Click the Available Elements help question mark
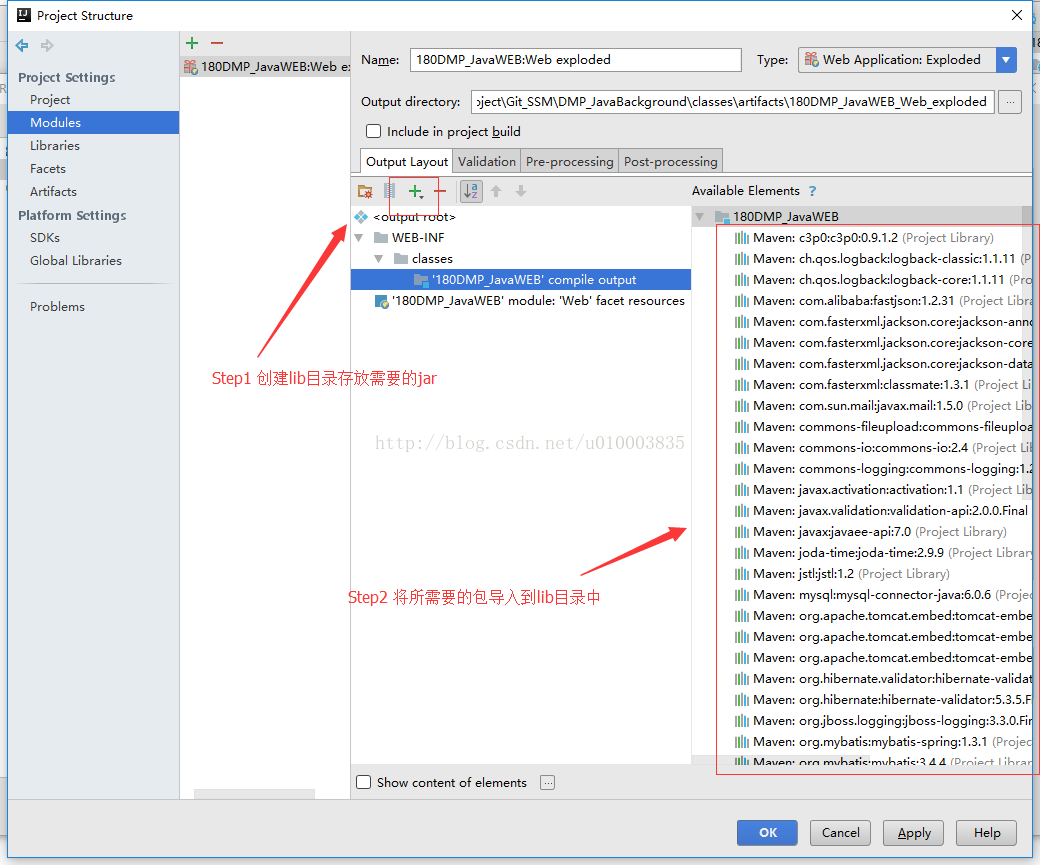Viewport: 1040px width, 865px height. 812,191
